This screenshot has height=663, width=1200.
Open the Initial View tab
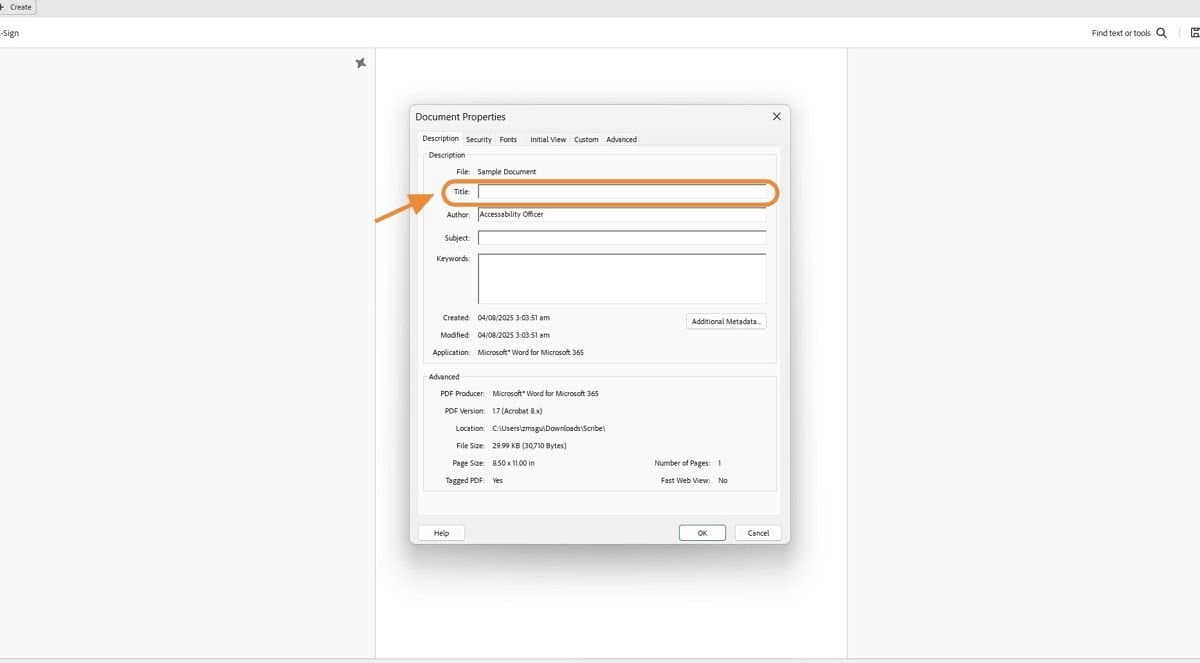548,139
